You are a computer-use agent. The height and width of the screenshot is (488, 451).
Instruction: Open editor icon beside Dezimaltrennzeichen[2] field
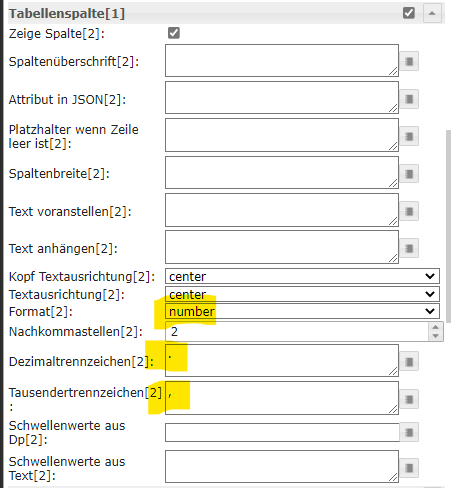(x=409, y=362)
